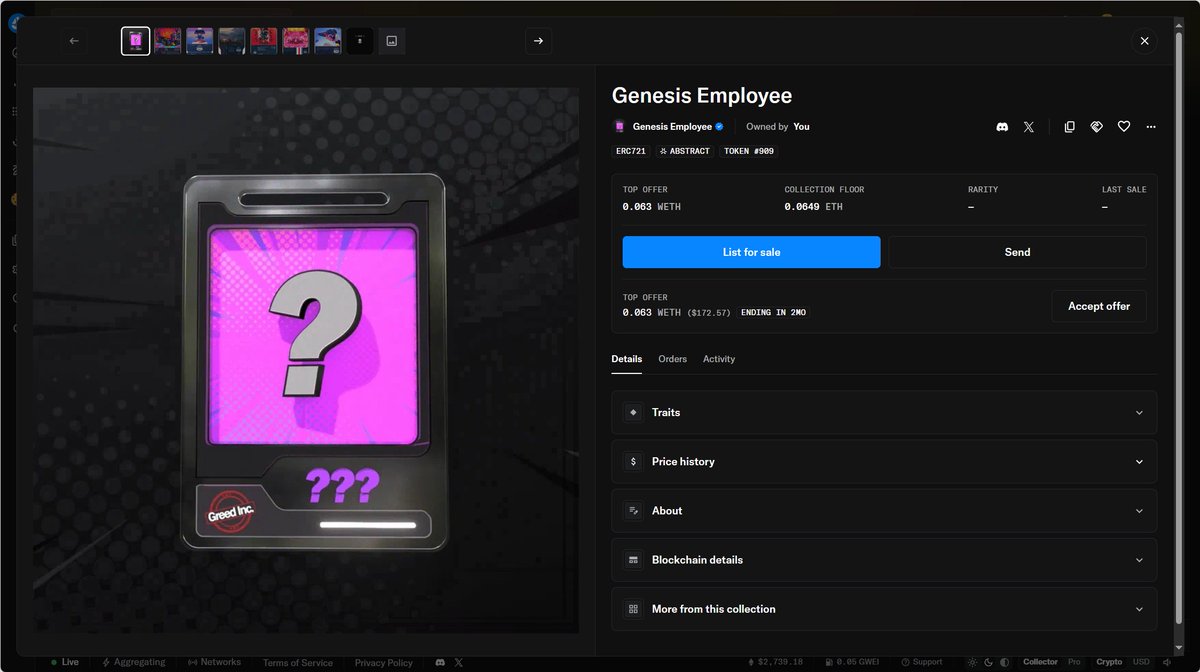Click the ERC721 tag

pos(630,151)
